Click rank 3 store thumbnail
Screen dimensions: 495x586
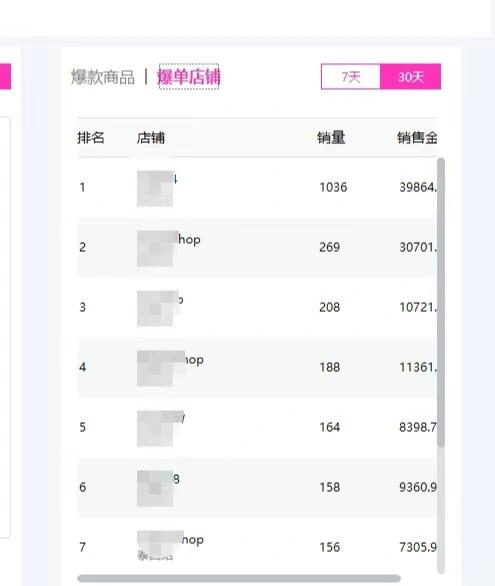[x=155, y=309]
